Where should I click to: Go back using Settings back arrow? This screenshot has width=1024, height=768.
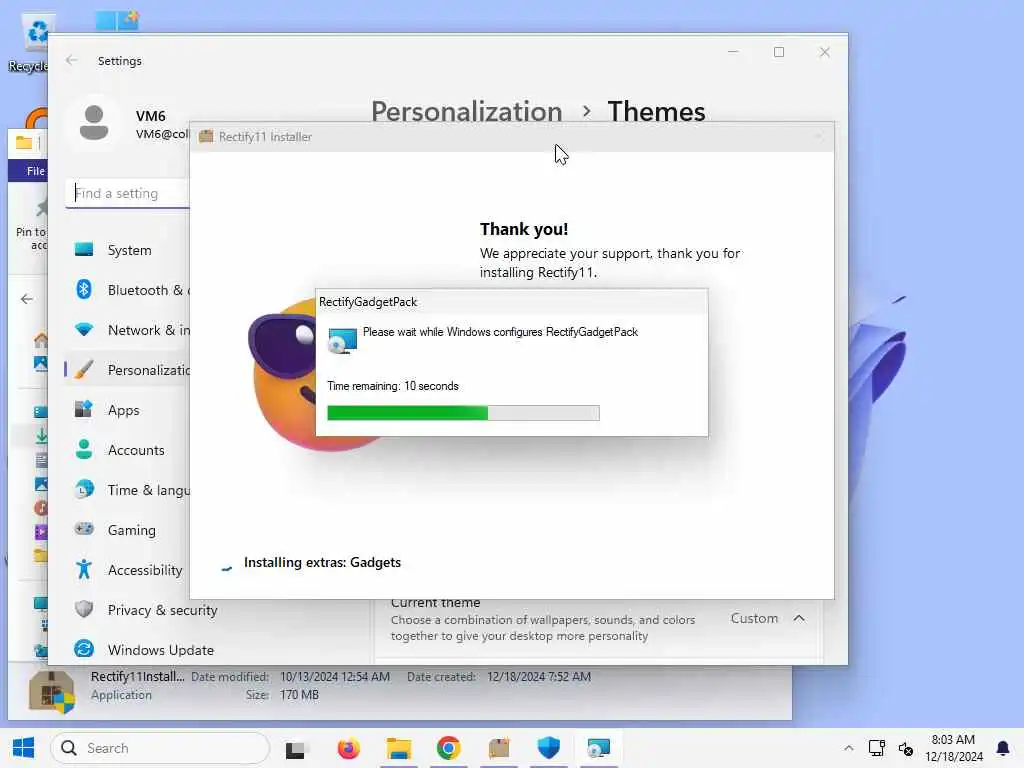(71, 60)
